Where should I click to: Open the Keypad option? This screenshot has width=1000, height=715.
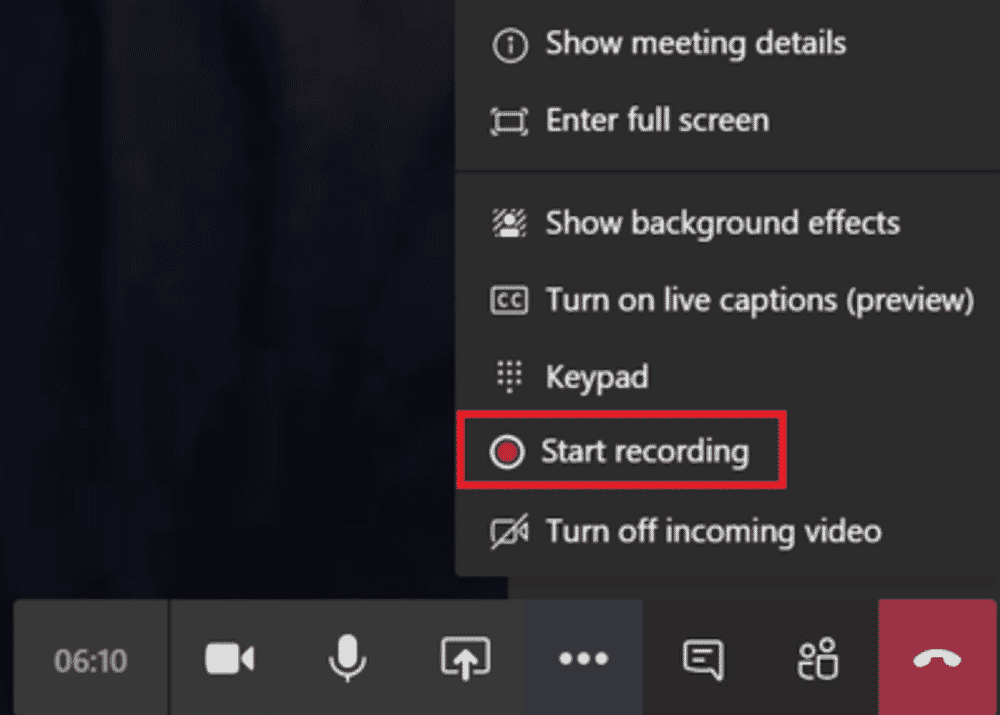pos(596,377)
